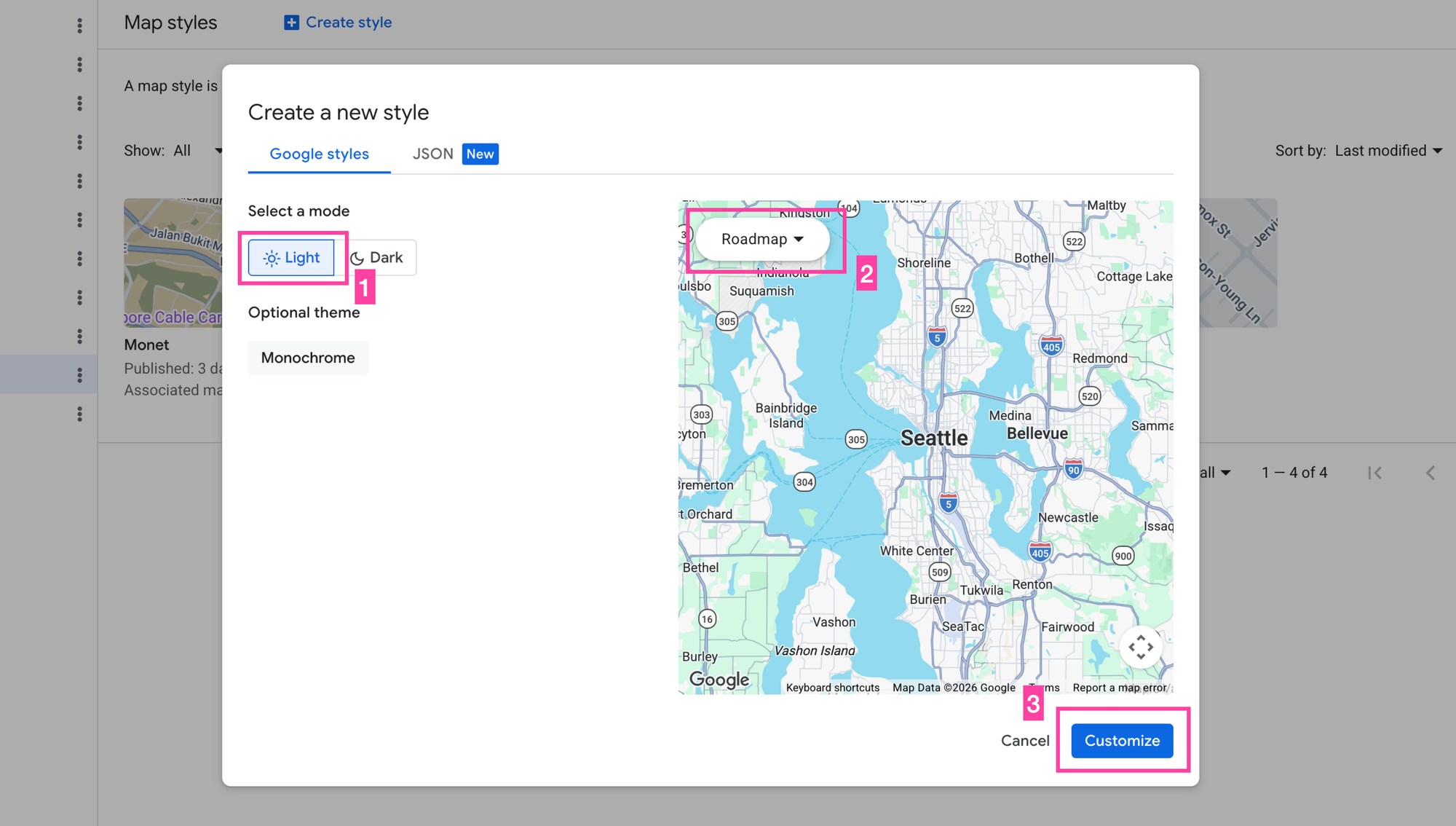Click the Monet style name
Screen dimensions: 1456x826
146,345
